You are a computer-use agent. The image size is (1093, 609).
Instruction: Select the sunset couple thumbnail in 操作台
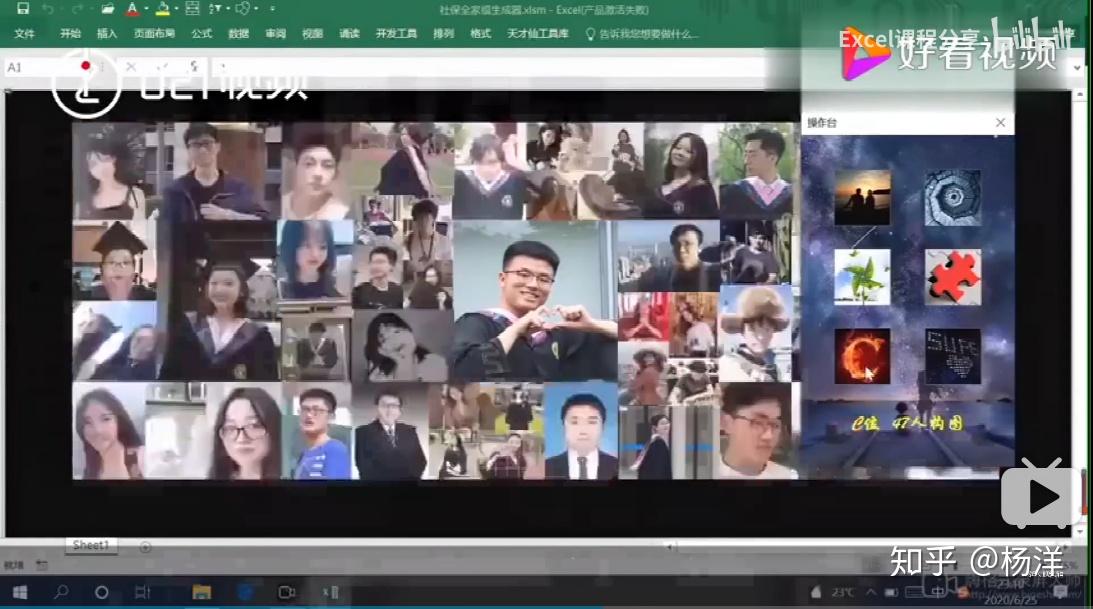pos(862,197)
